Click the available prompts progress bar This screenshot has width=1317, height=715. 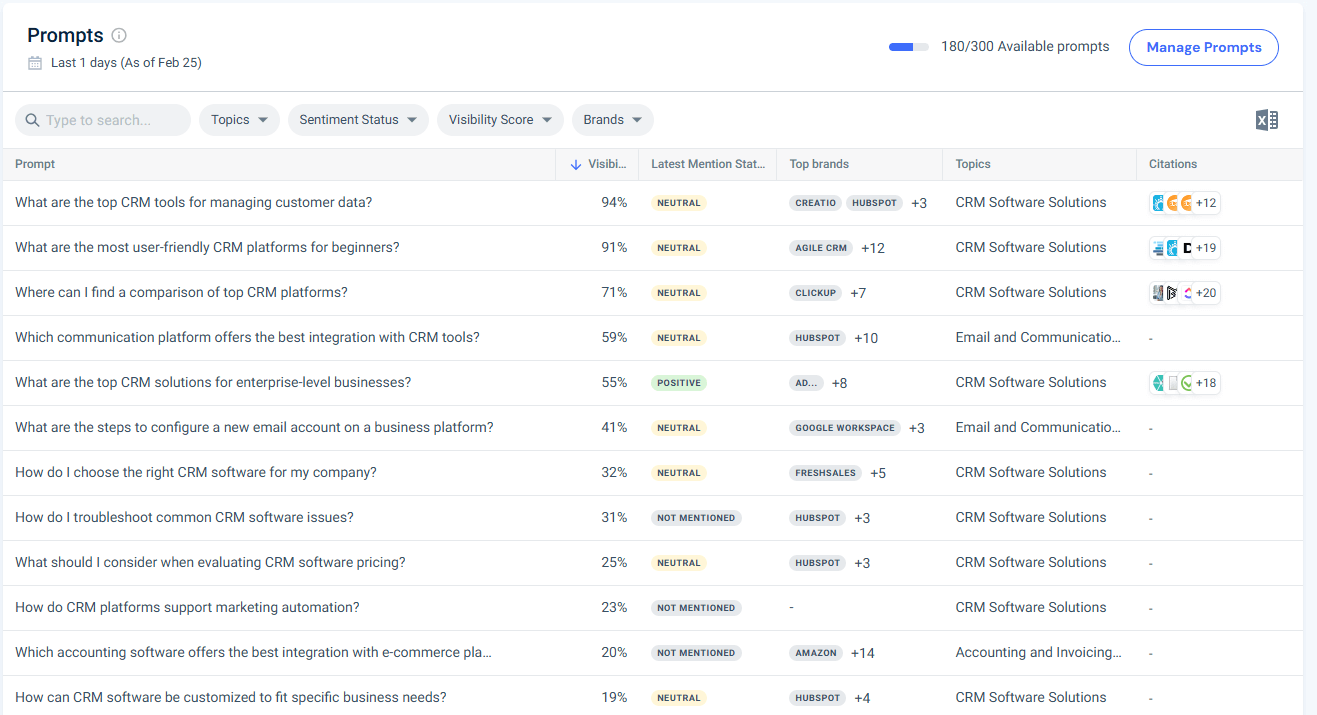pyautogui.click(x=909, y=47)
